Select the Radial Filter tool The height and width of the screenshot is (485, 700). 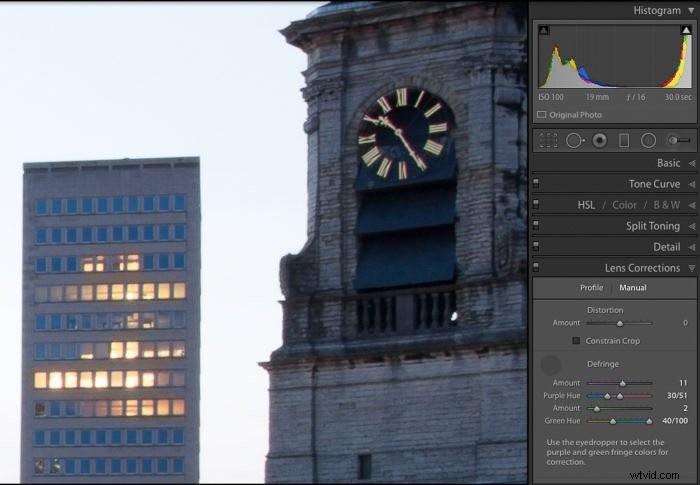tap(648, 140)
